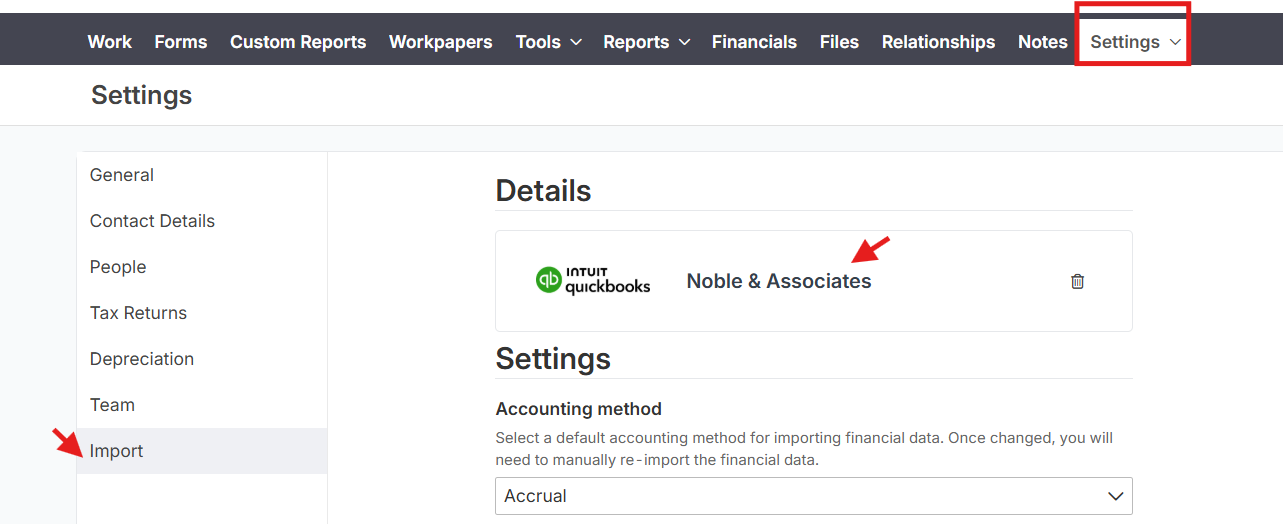Switch to Custom Reports
Screen dimensions: 1283x524
point(298,42)
